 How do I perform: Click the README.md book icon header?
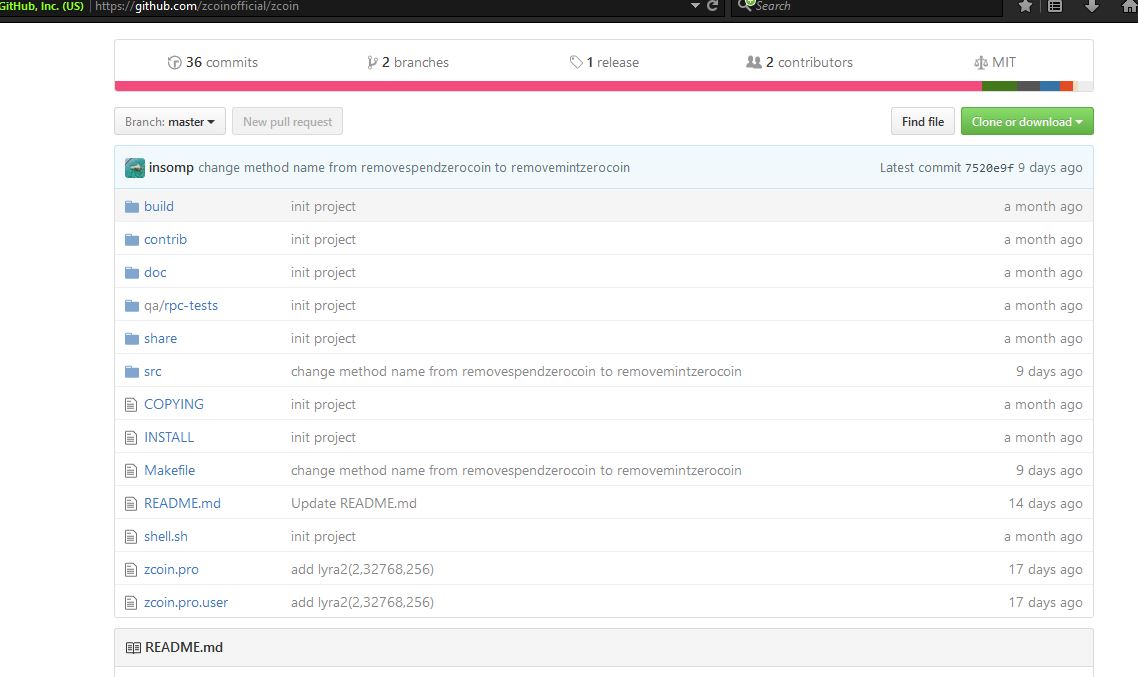(134, 647)
